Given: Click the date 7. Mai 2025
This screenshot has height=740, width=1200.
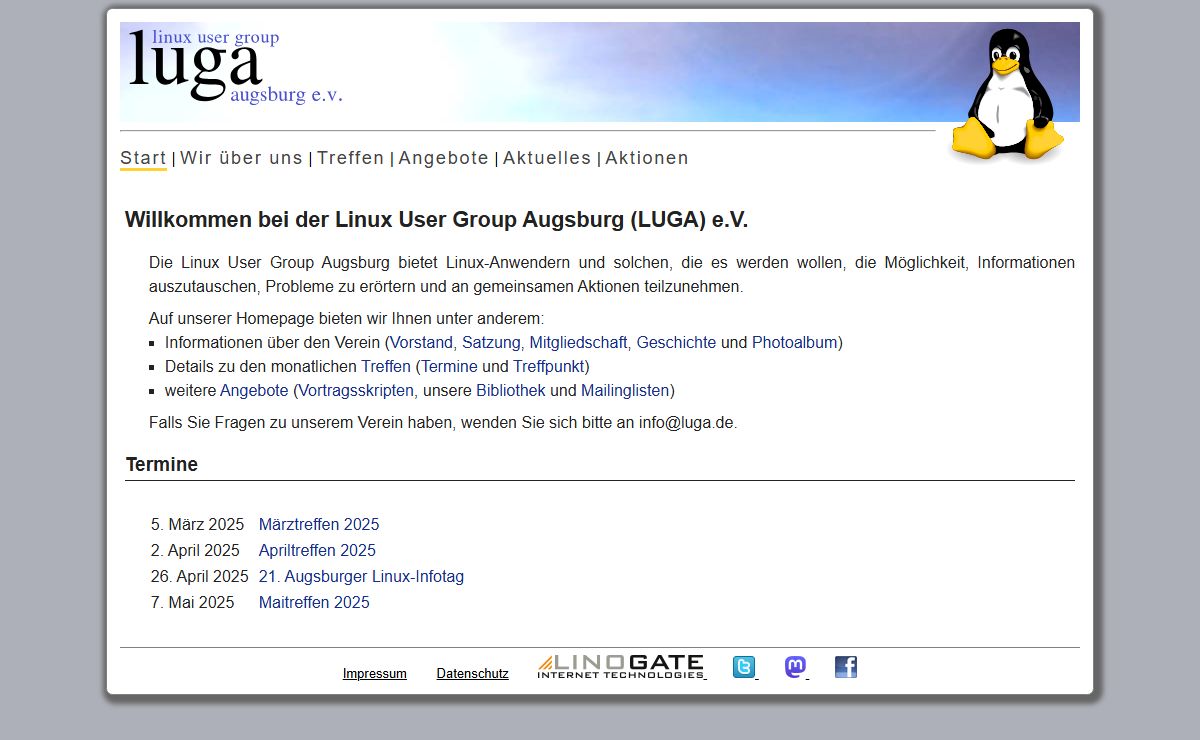Looking at the screenshot, I should (193, 602).
